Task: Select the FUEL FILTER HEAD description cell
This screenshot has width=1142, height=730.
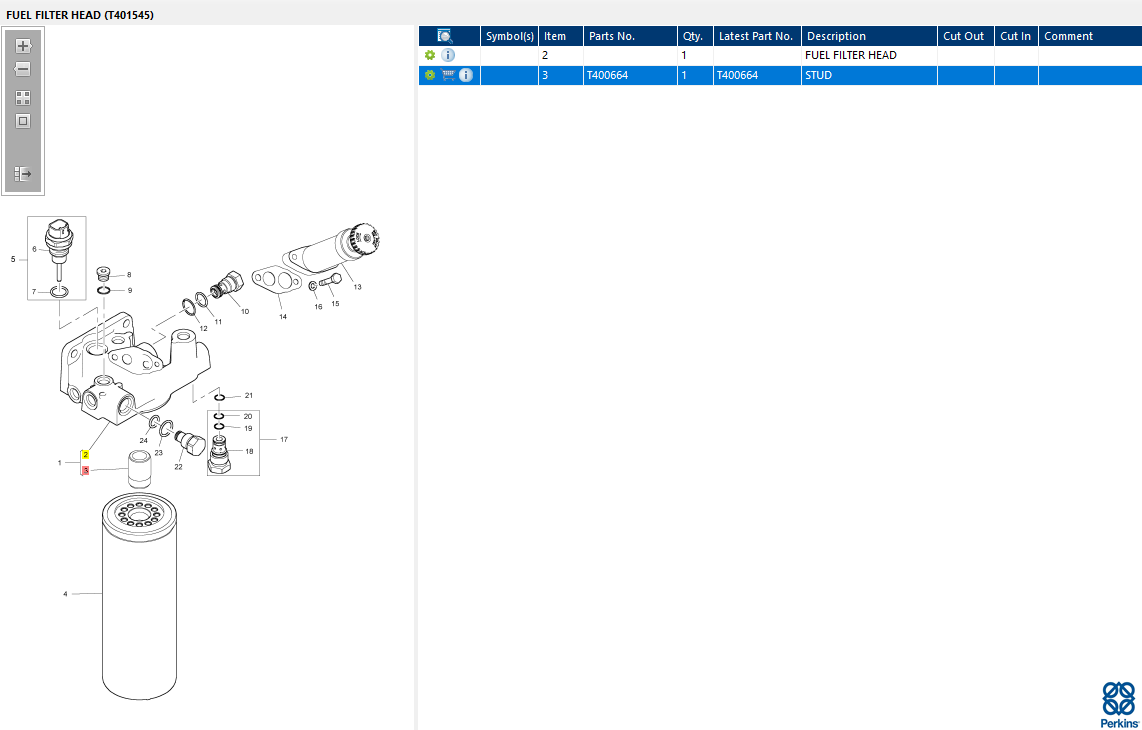Action: (x=870, y=55)
